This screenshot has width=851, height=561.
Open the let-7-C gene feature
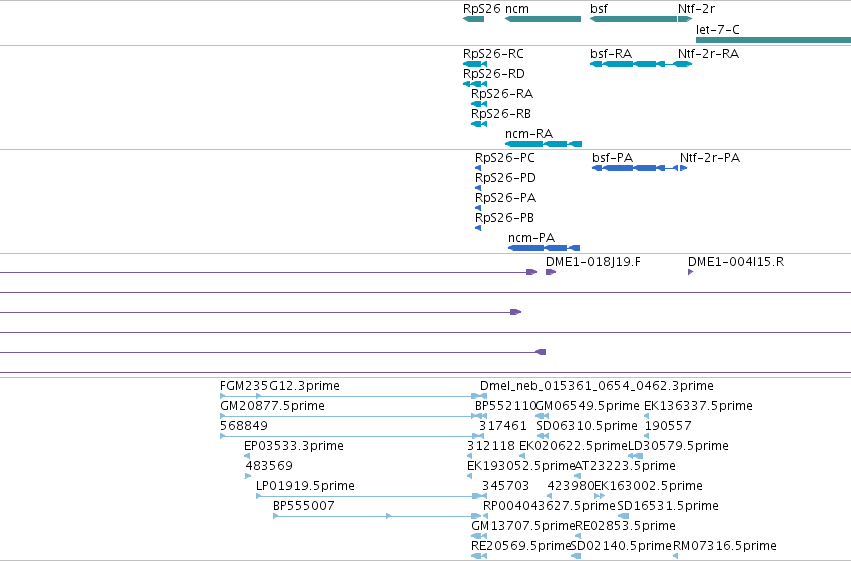[x=773, y=40]
